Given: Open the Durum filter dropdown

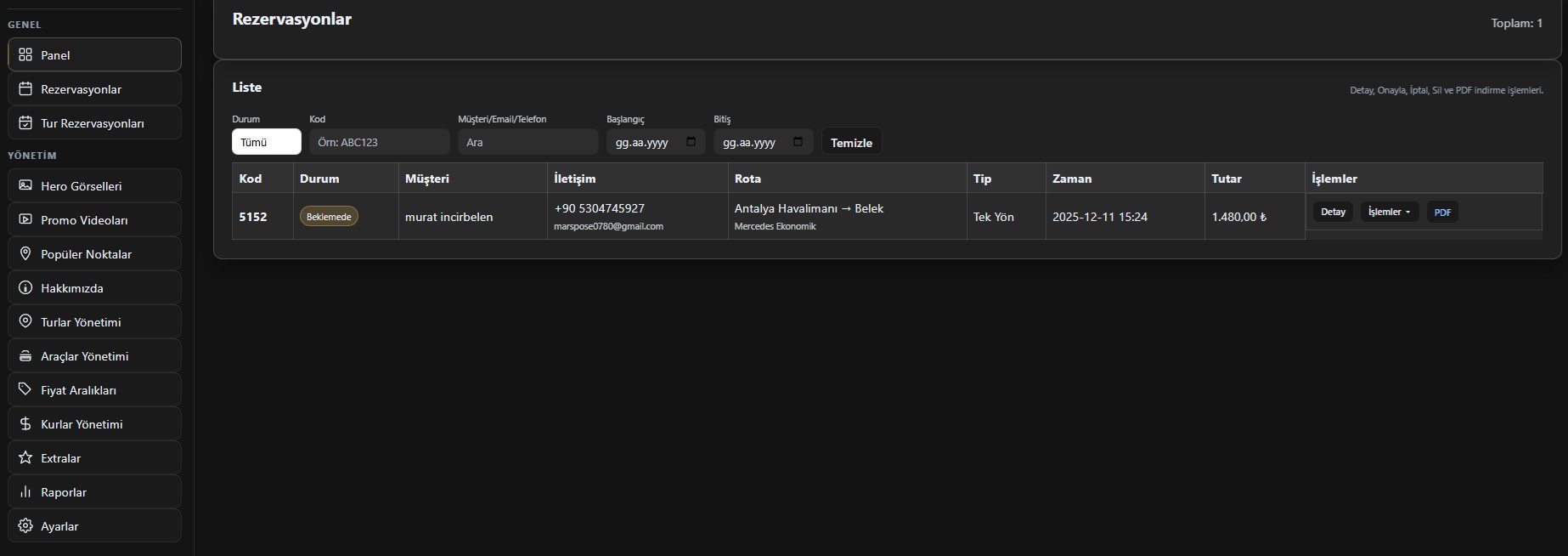Looking at the screenshot, I should (x=266, y=142).
